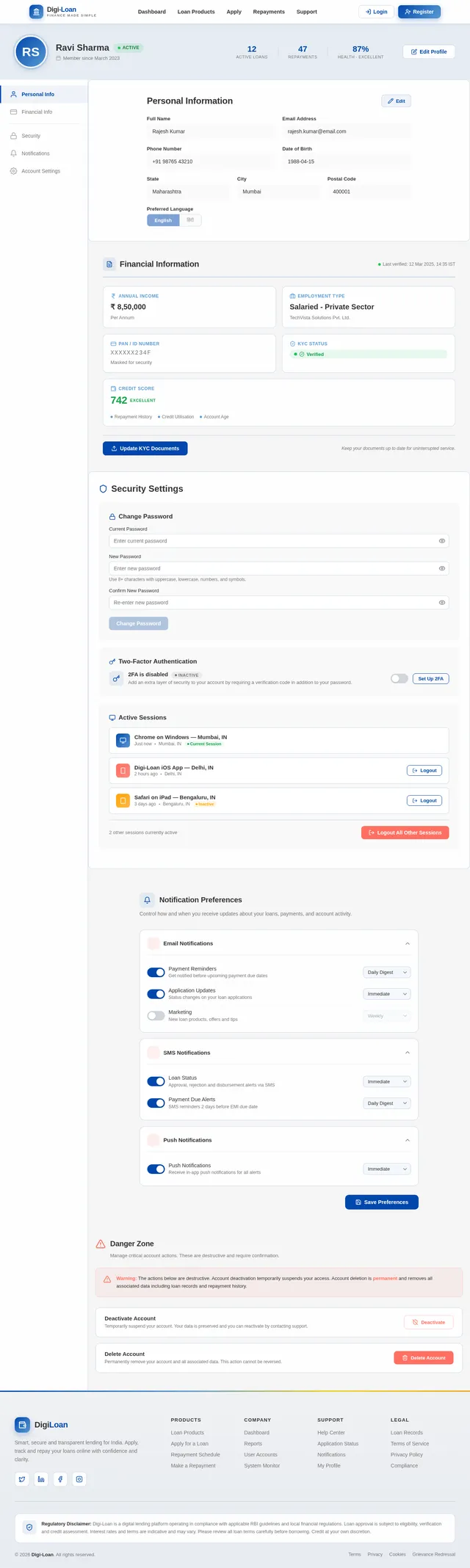Open Loan Products in top navigation
Viewport: 470px width, 1568px height.
tap(196, 12)
